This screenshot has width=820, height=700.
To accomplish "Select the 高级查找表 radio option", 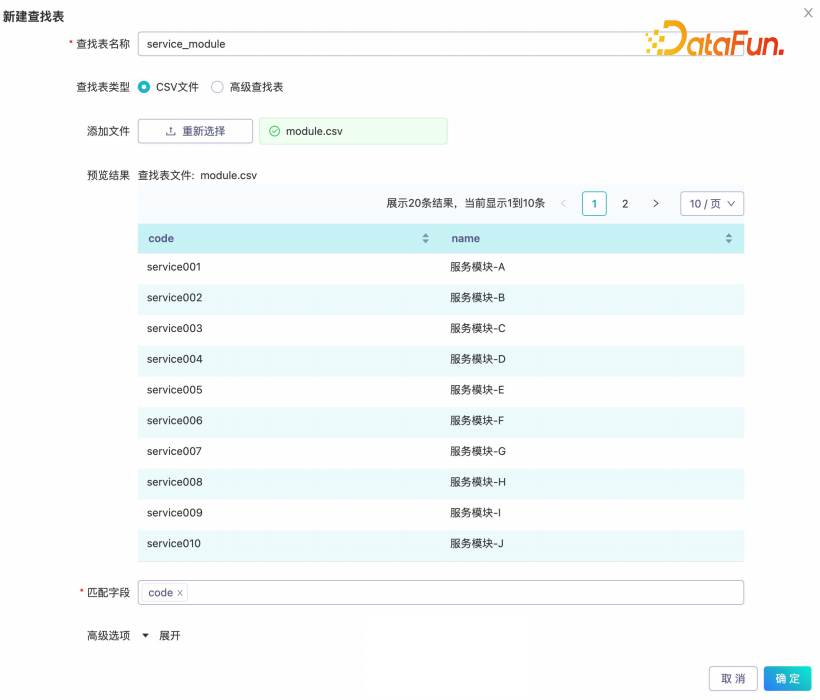I will (217, 87).
